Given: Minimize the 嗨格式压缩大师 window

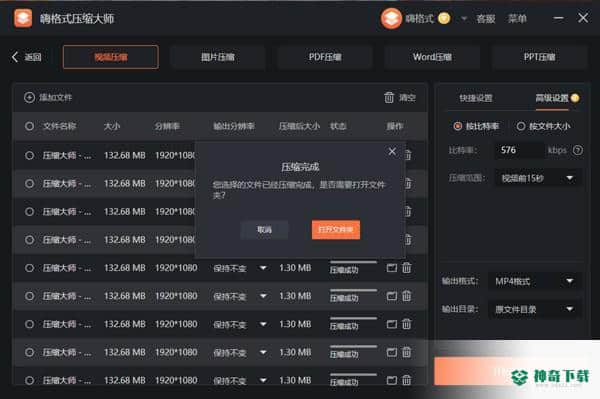Looking at the screenshot, I should coord(558,18).
